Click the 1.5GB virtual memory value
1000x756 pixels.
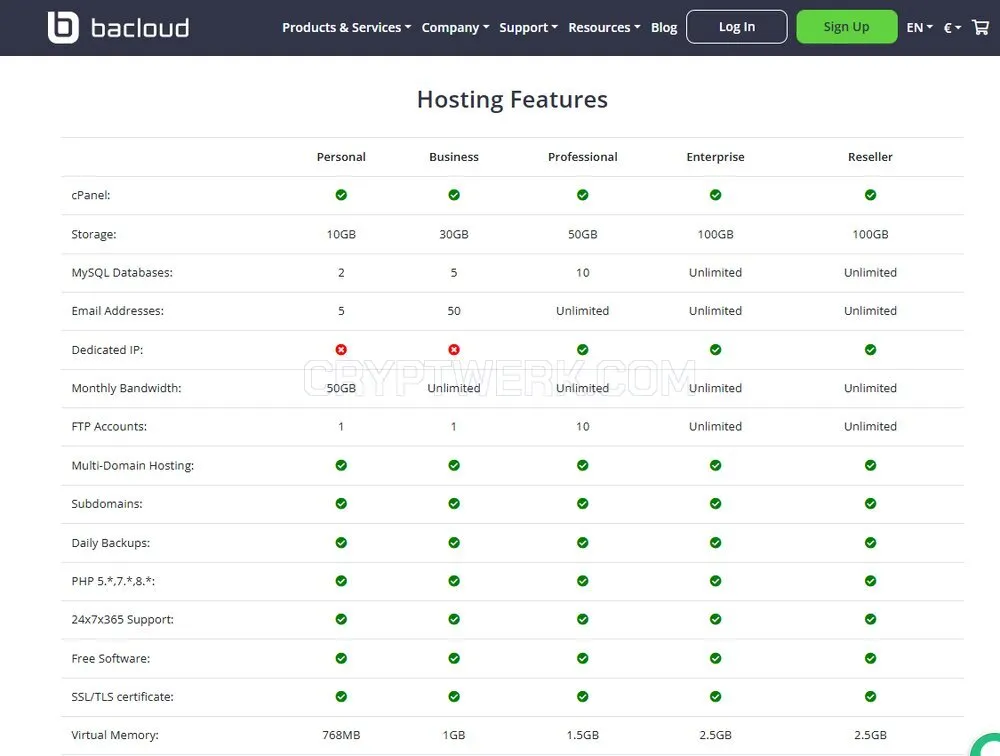point(582,735)
